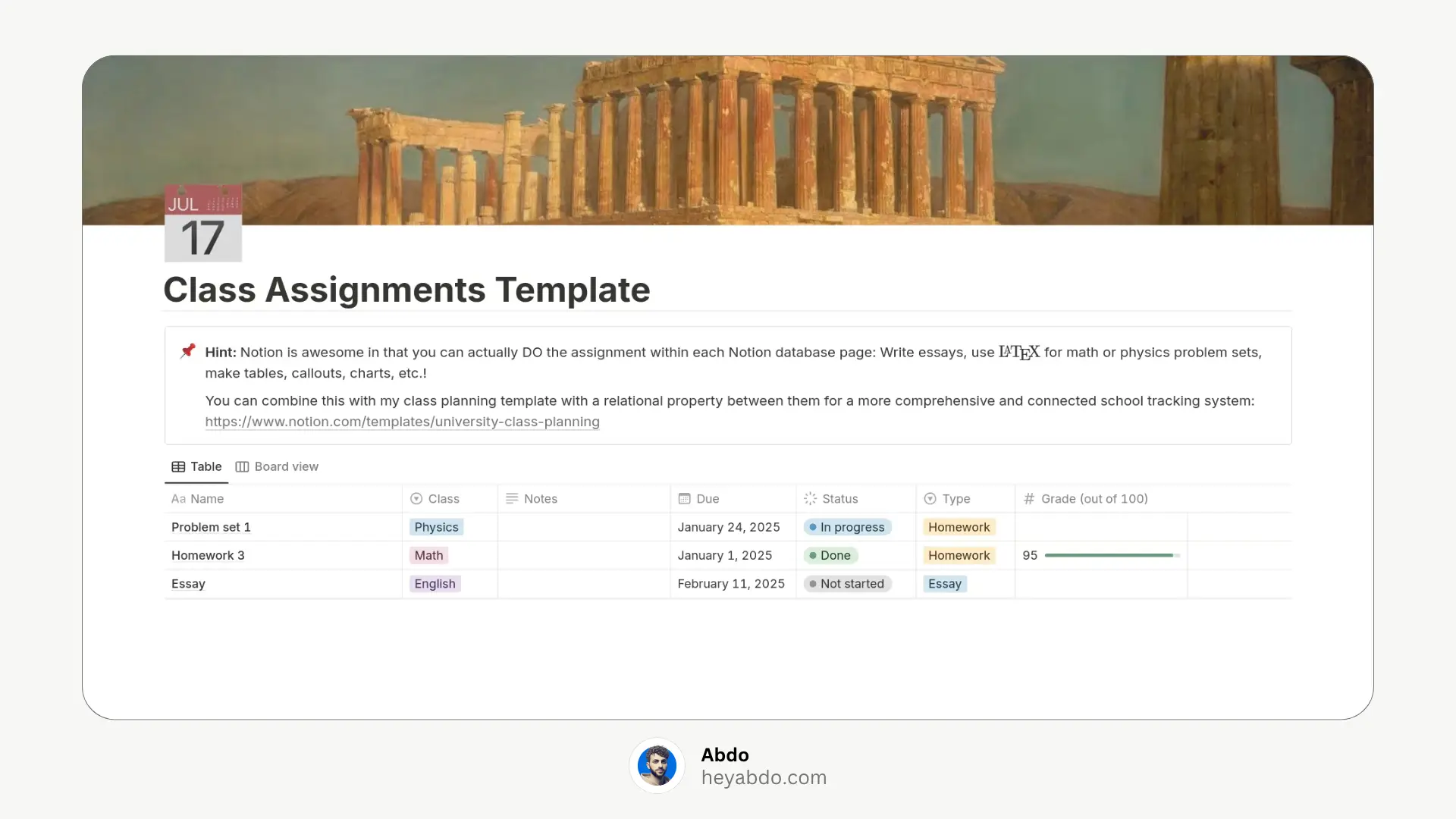Image resolution: width=1456 pixels, height=819 pixels.
Task: Click the English class tag
Action: click(435, 584)
